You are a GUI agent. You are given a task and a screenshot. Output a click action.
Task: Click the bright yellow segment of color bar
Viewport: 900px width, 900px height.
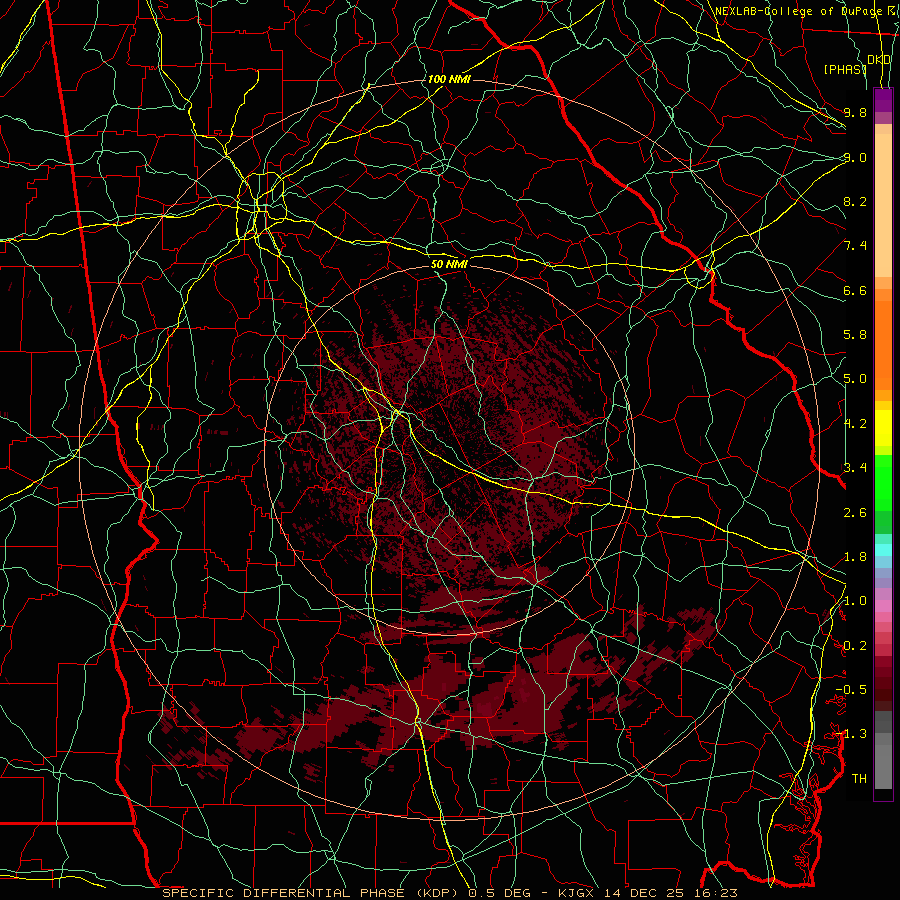click(x=883, y=428)
